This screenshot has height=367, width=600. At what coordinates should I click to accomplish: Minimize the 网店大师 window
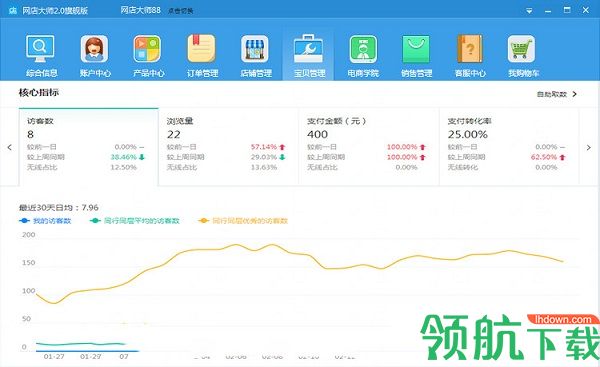click(548, 11)
